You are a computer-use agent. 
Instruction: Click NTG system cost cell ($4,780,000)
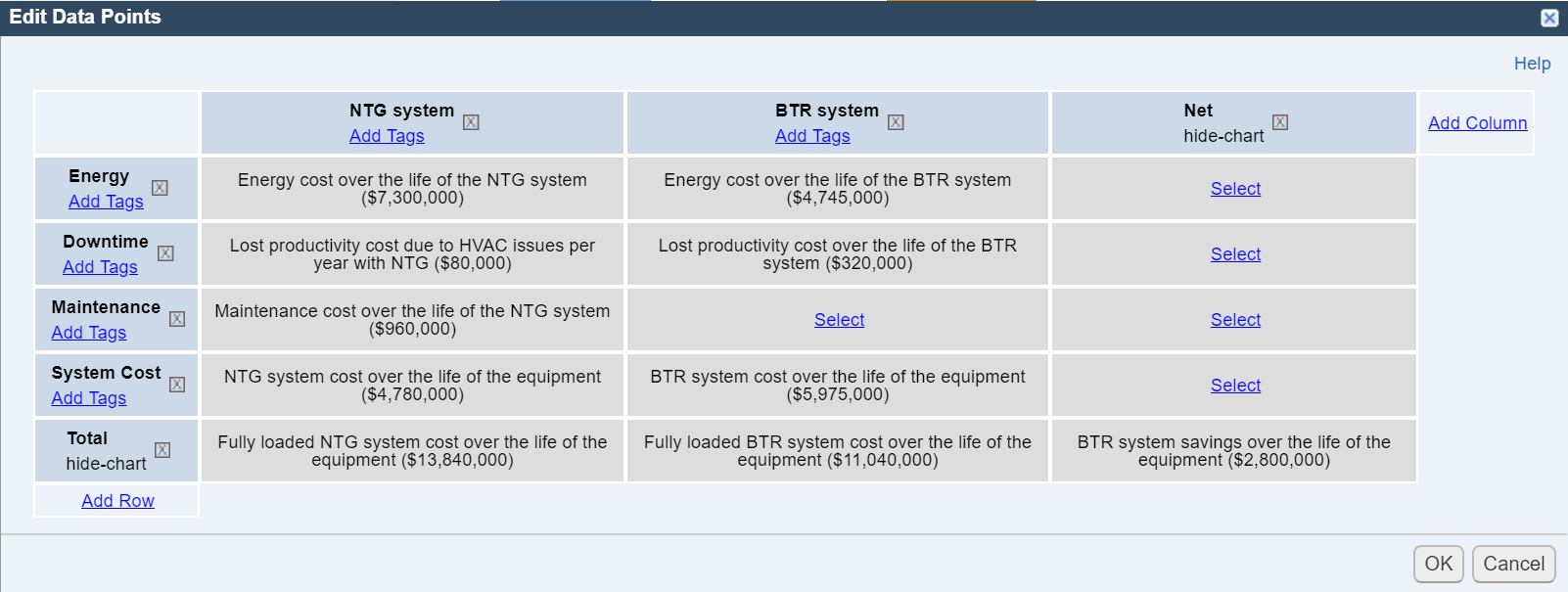tap(412, 386)
